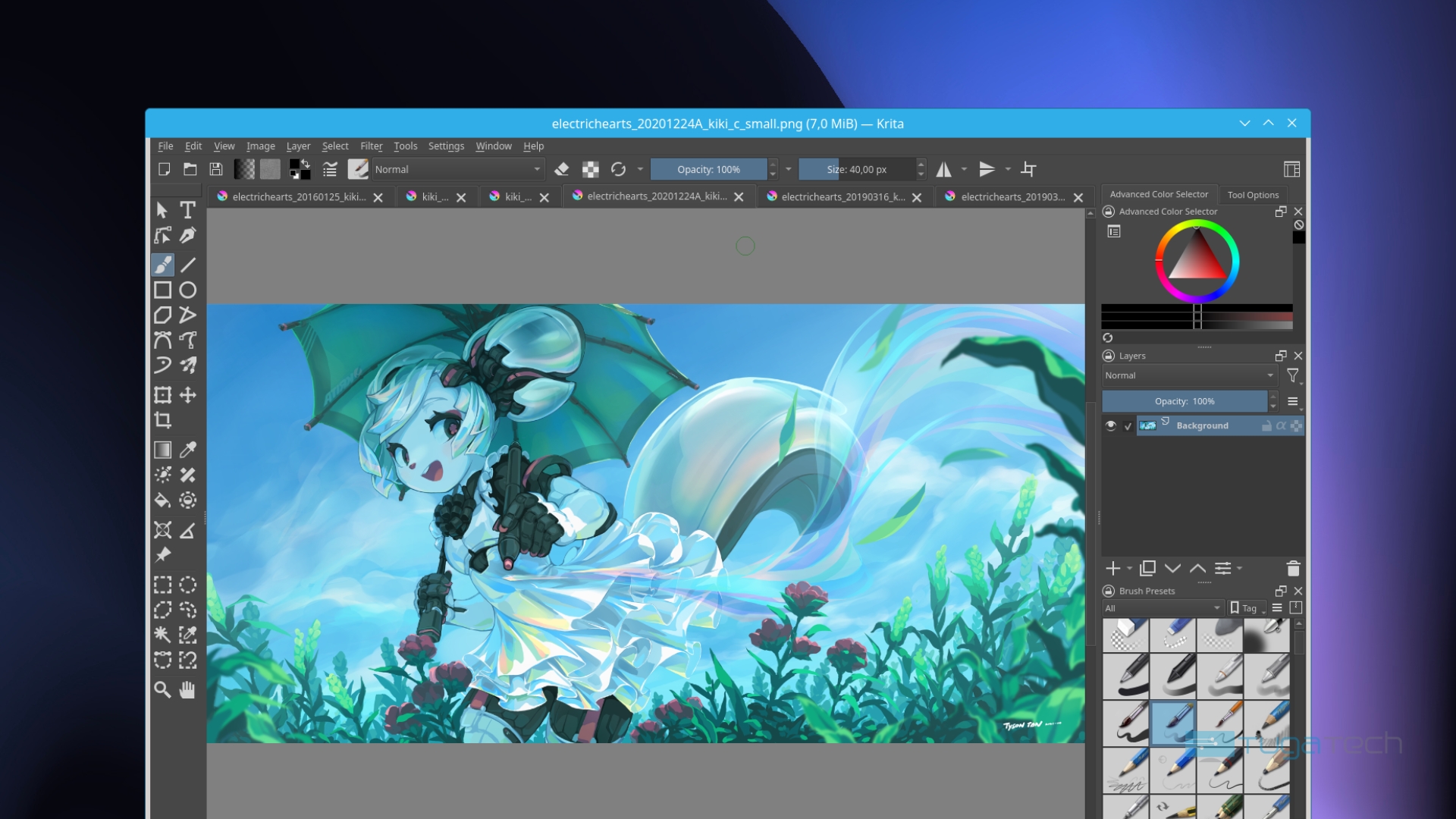Select the Elliptical Selection tool
Image resolution: width=1456 pixels, height=819 pixels.
(187, 585)
